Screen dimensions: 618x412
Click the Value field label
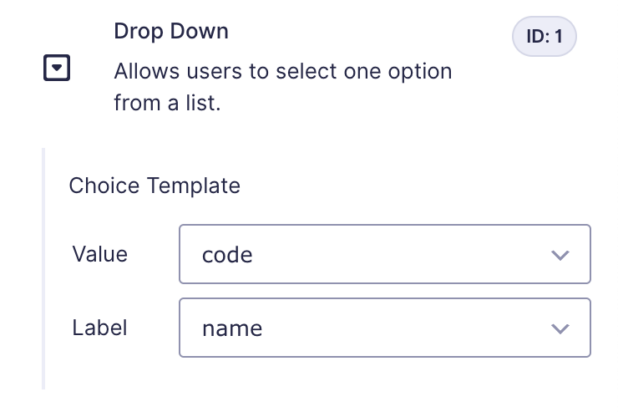click(x=100, y=254)
